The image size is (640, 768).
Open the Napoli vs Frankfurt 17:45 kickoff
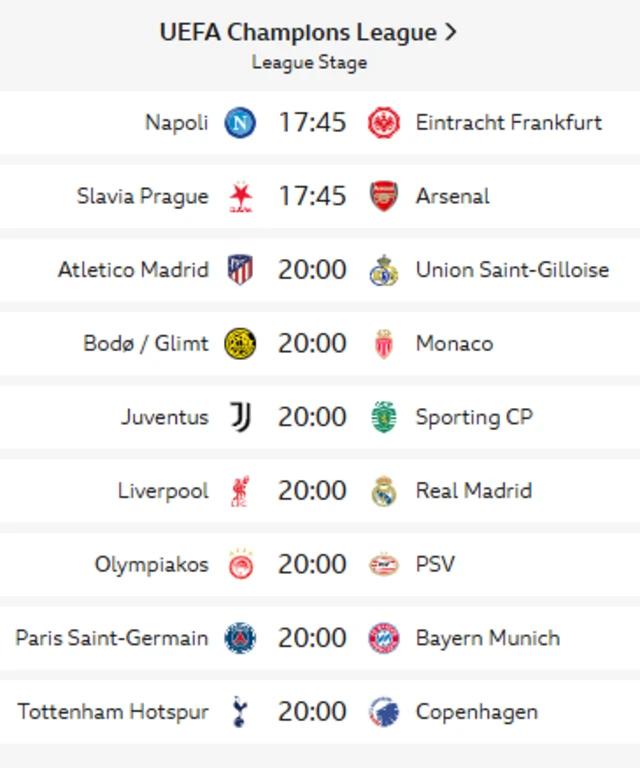[x=312, y=123]
